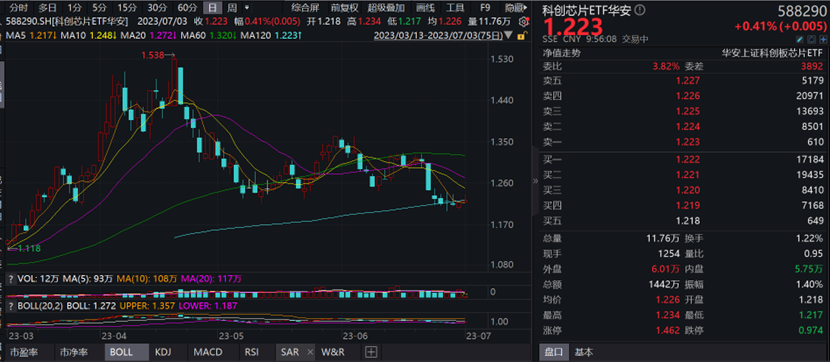Open 画线 drawing tools
Image resolution: width=830 pixels, height=362 pixels.
tap(425, 8)
